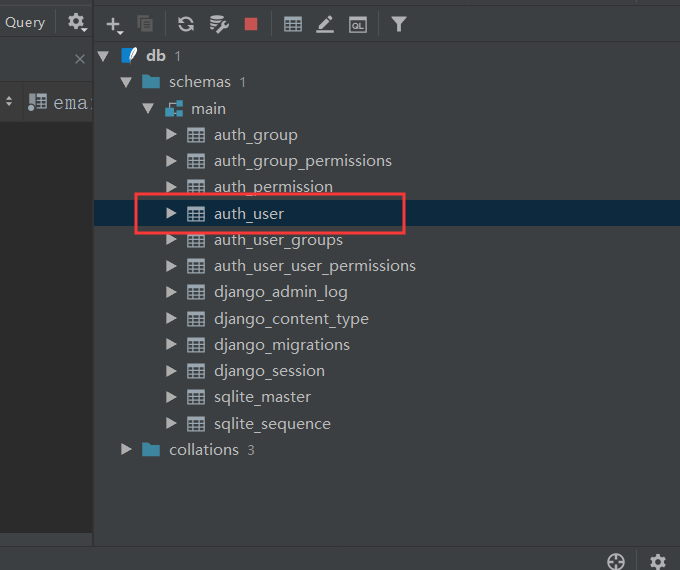The height and width of the screenshot is (570, 680).
Task: Select the django_migrations table
Action: click(x=281, y=344)
